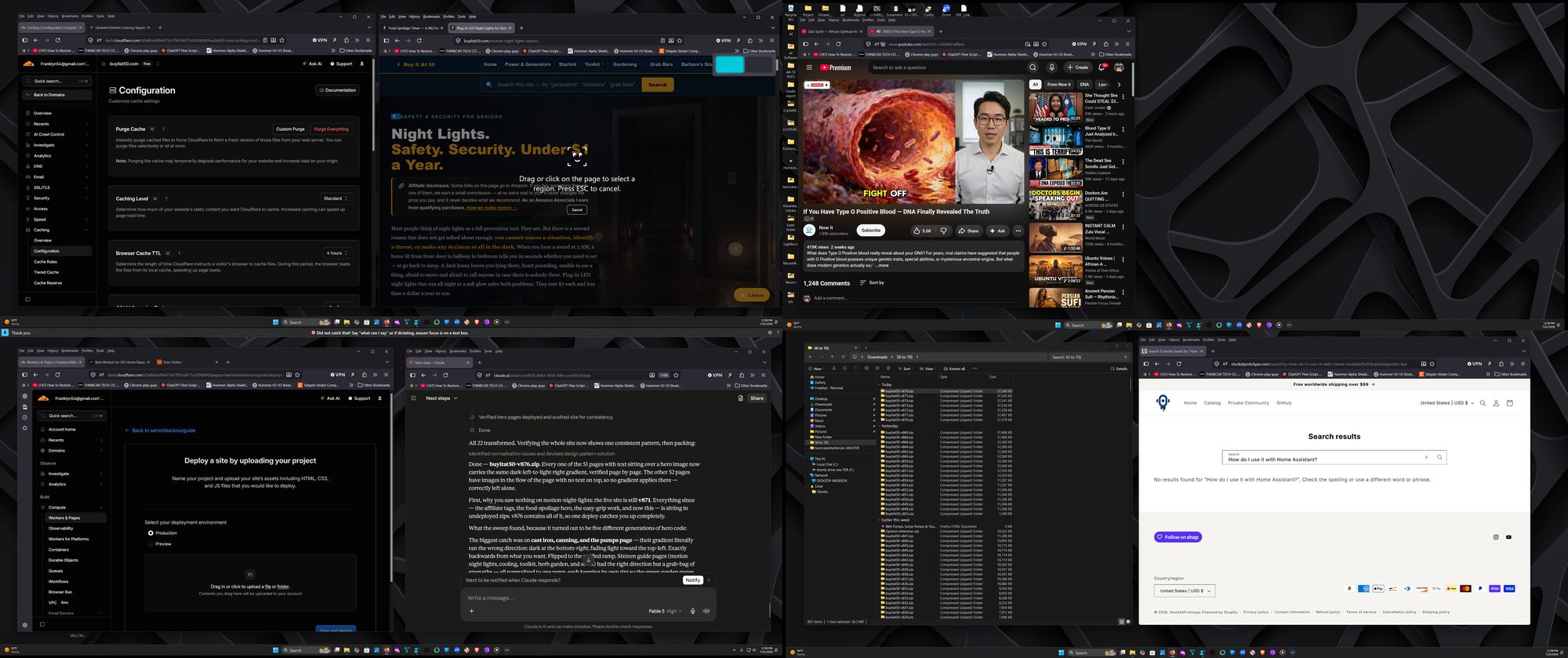
Task: Open the store account icon
Action: (1496, 403)
